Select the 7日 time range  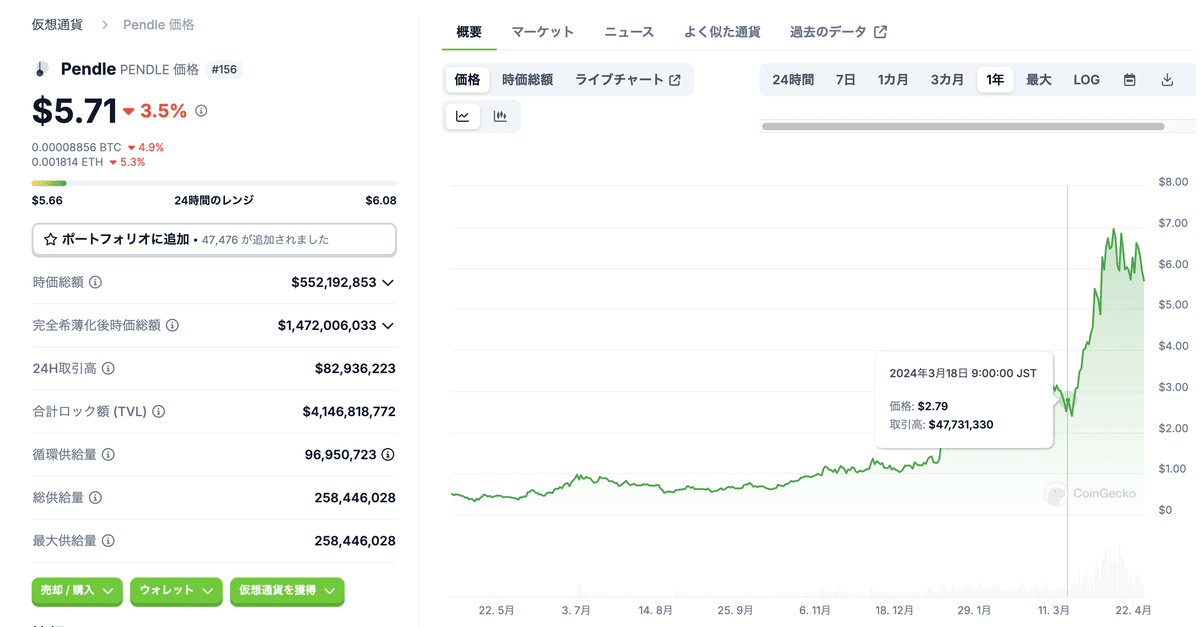pyautogui.click(x=846, y=80)
